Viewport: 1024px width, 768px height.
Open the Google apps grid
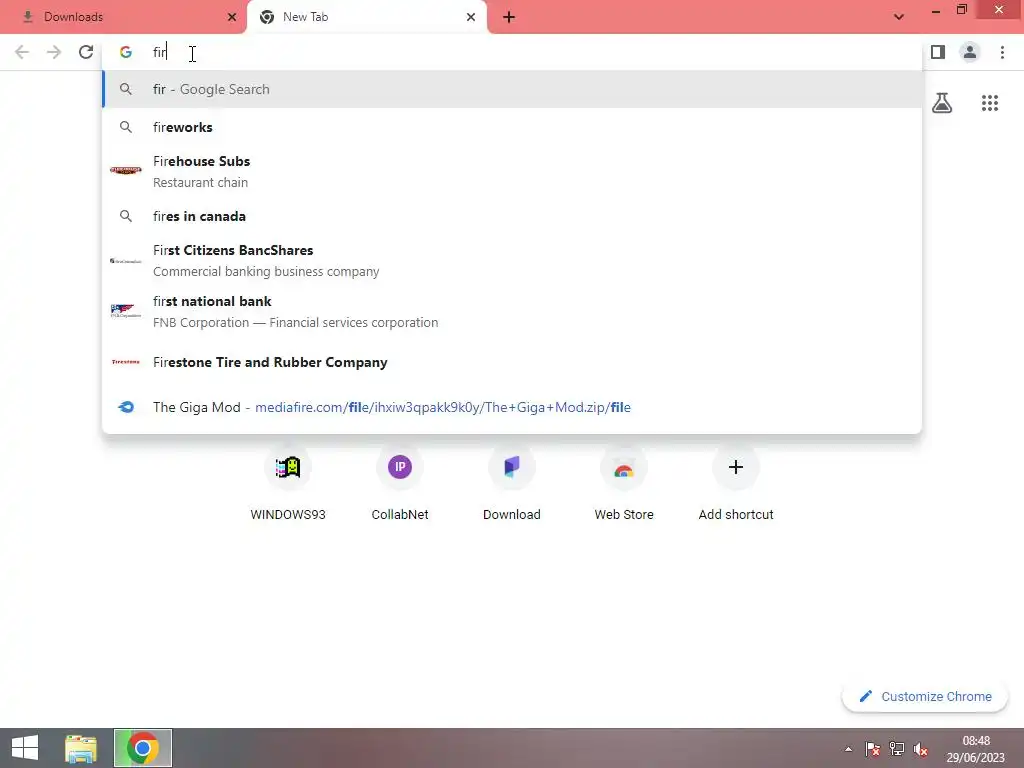pyautogui.click(x=990, y=103)
